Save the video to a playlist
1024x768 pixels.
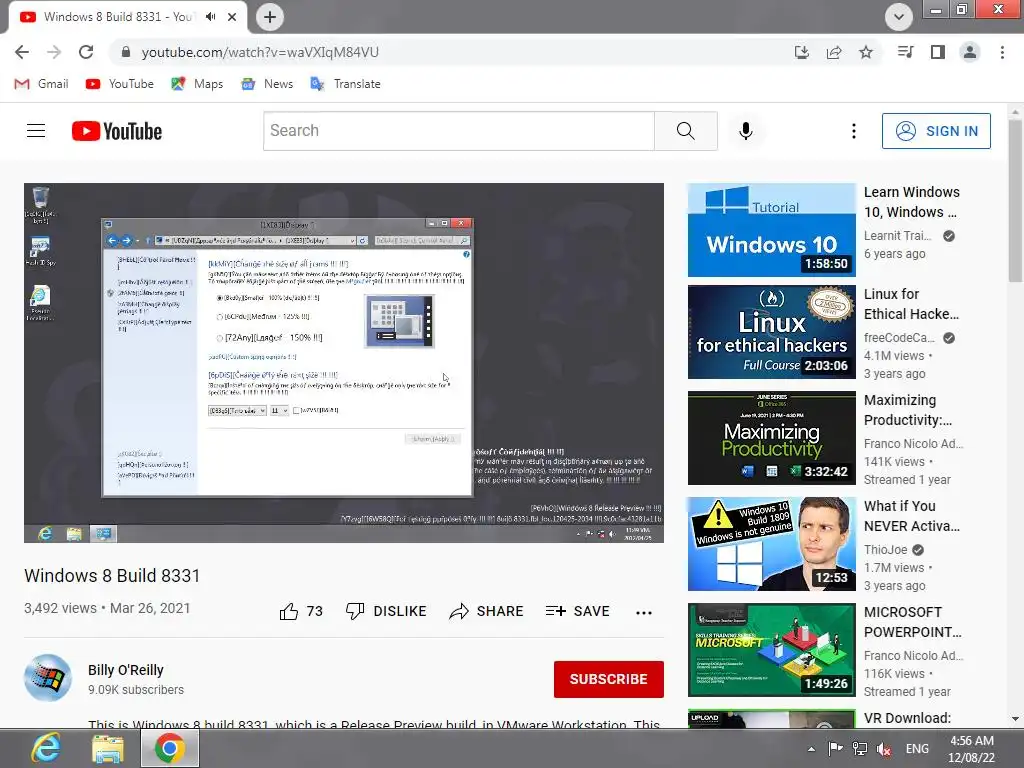(x=577, y=611)
